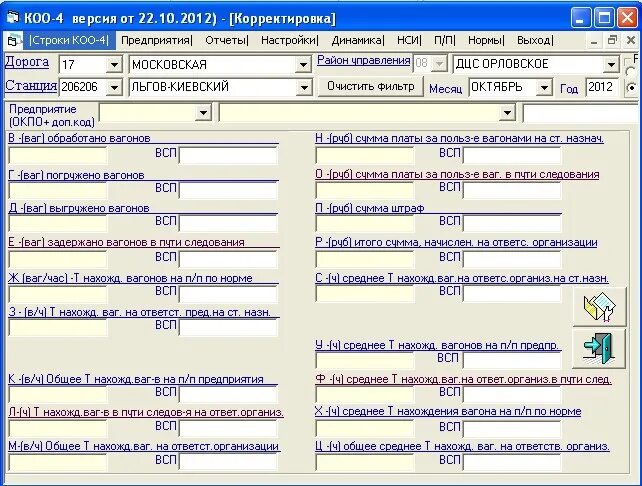Click yellow field under Е задержано вагонов
This screenshot has width=642, height=486.
click(58, 259)
